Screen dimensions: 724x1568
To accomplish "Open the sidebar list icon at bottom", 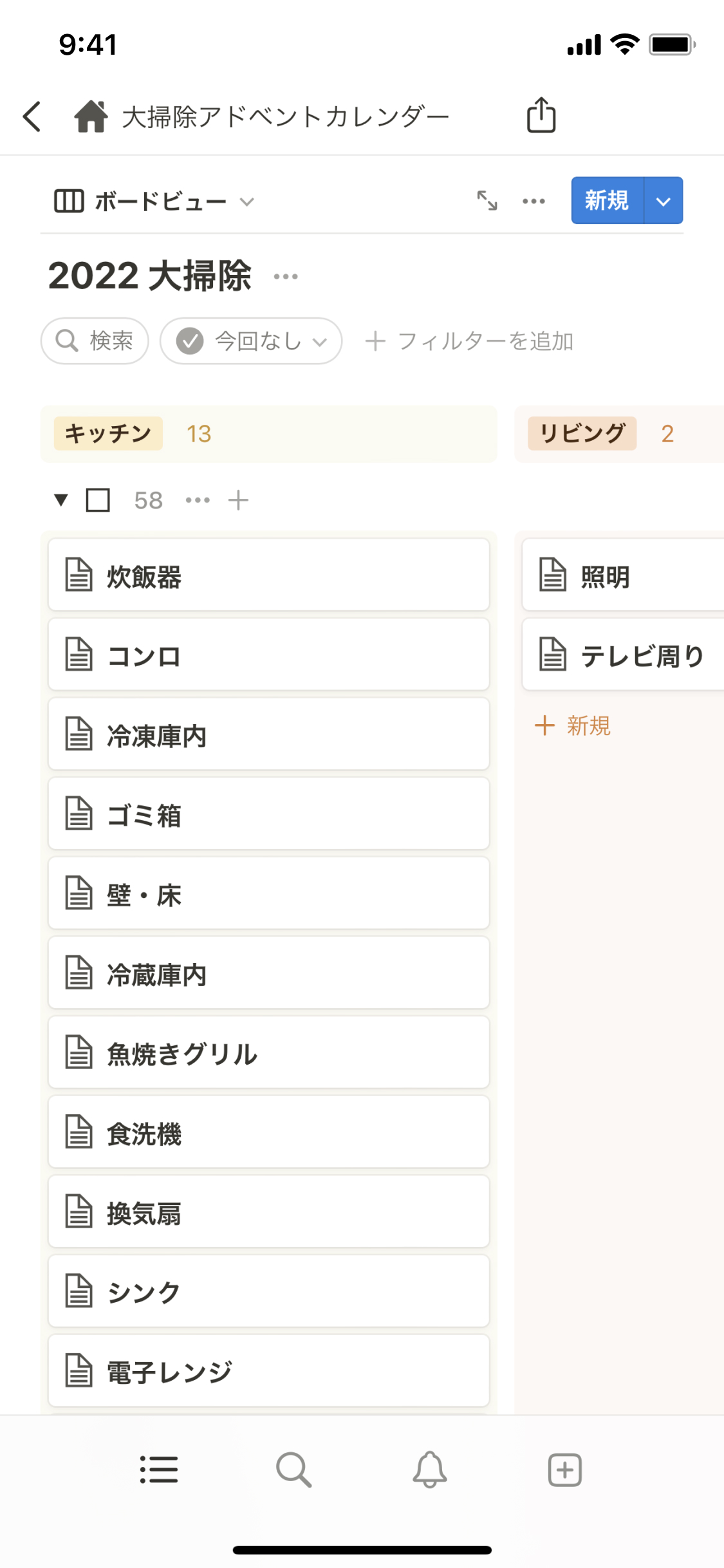I will click(x=159, y=1470).
